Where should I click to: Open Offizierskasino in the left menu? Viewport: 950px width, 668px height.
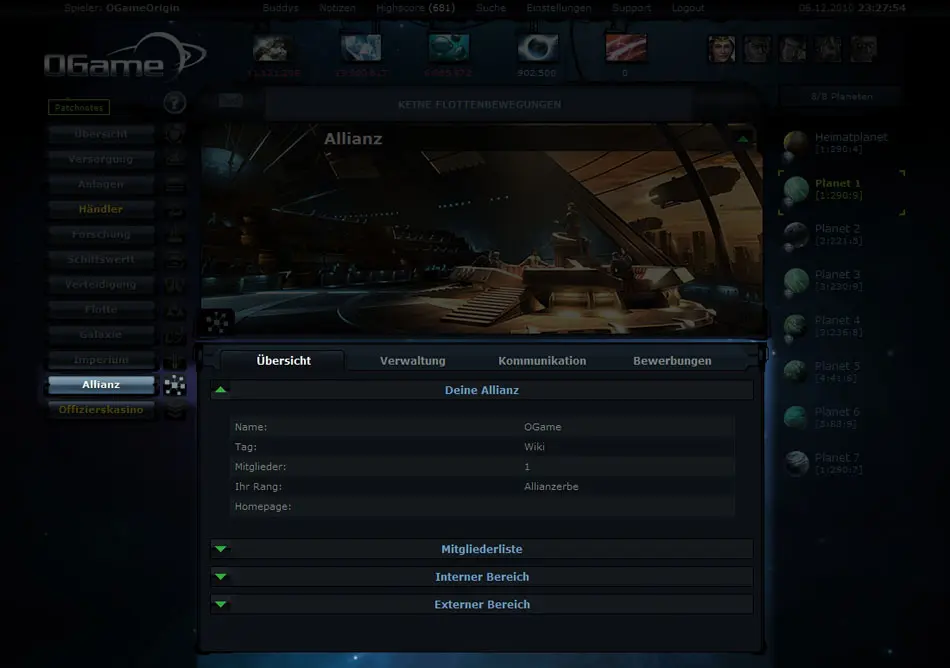pos(101,410)
